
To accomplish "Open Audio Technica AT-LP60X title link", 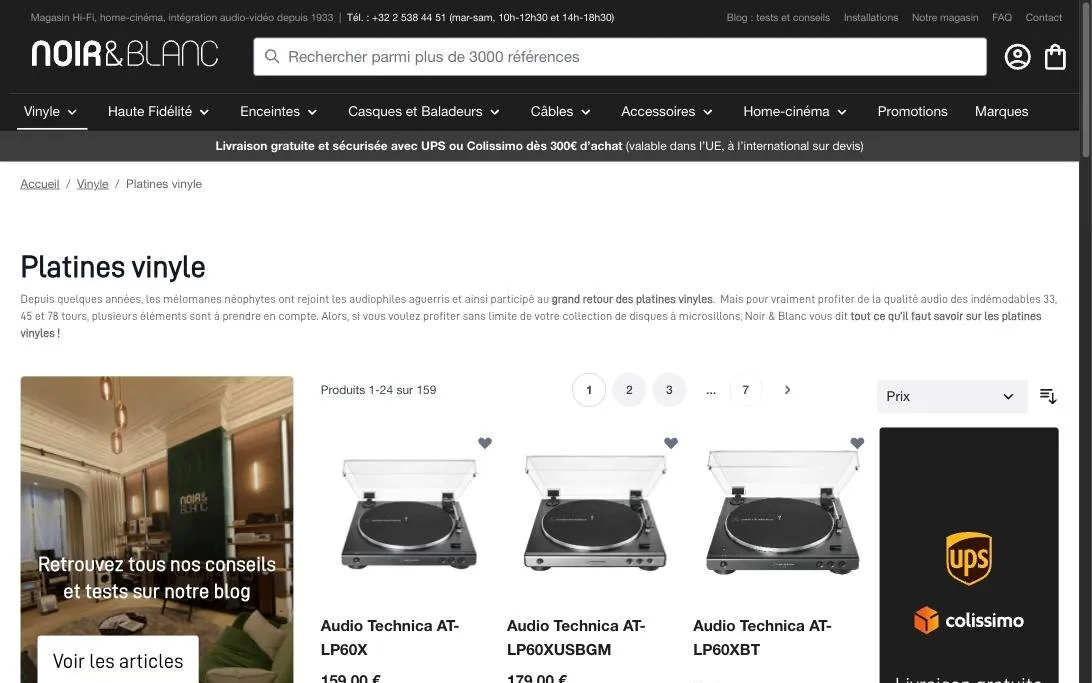I will point(390,637).
